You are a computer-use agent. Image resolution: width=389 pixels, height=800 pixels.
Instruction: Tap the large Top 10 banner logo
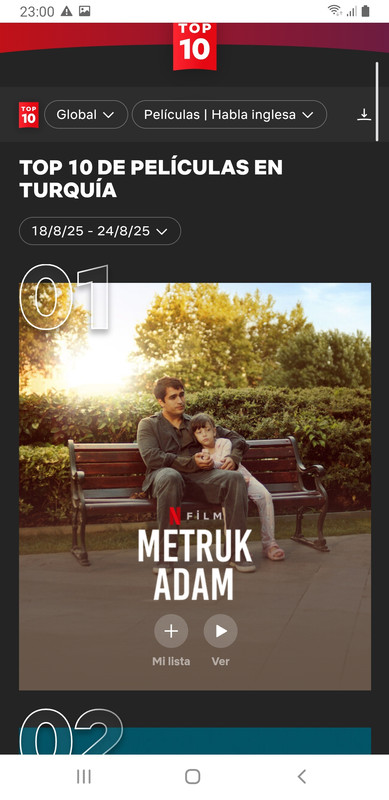tap(194, 46)
